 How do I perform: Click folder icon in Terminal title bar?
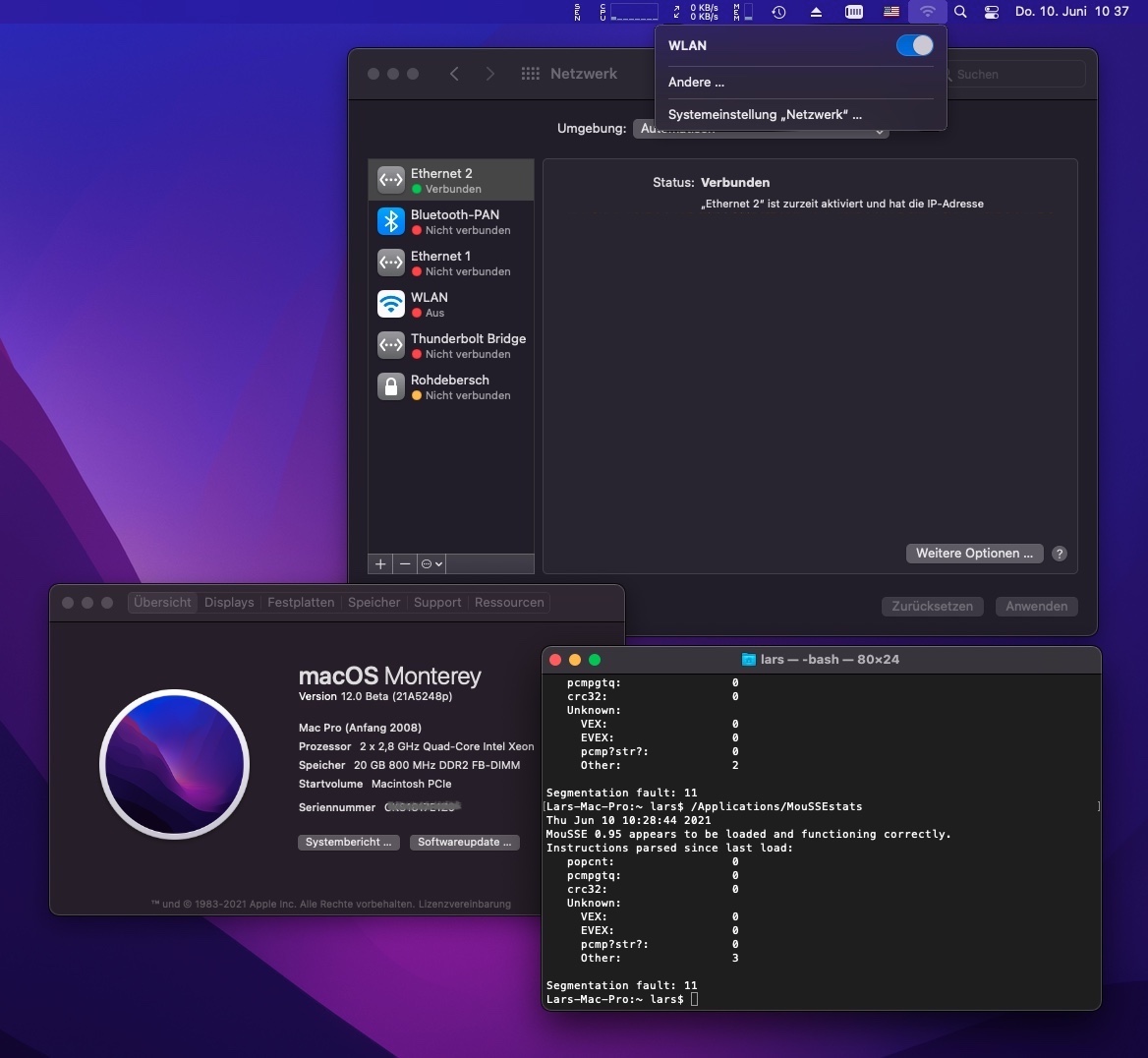pyautogui.click(x=748, y=660)
